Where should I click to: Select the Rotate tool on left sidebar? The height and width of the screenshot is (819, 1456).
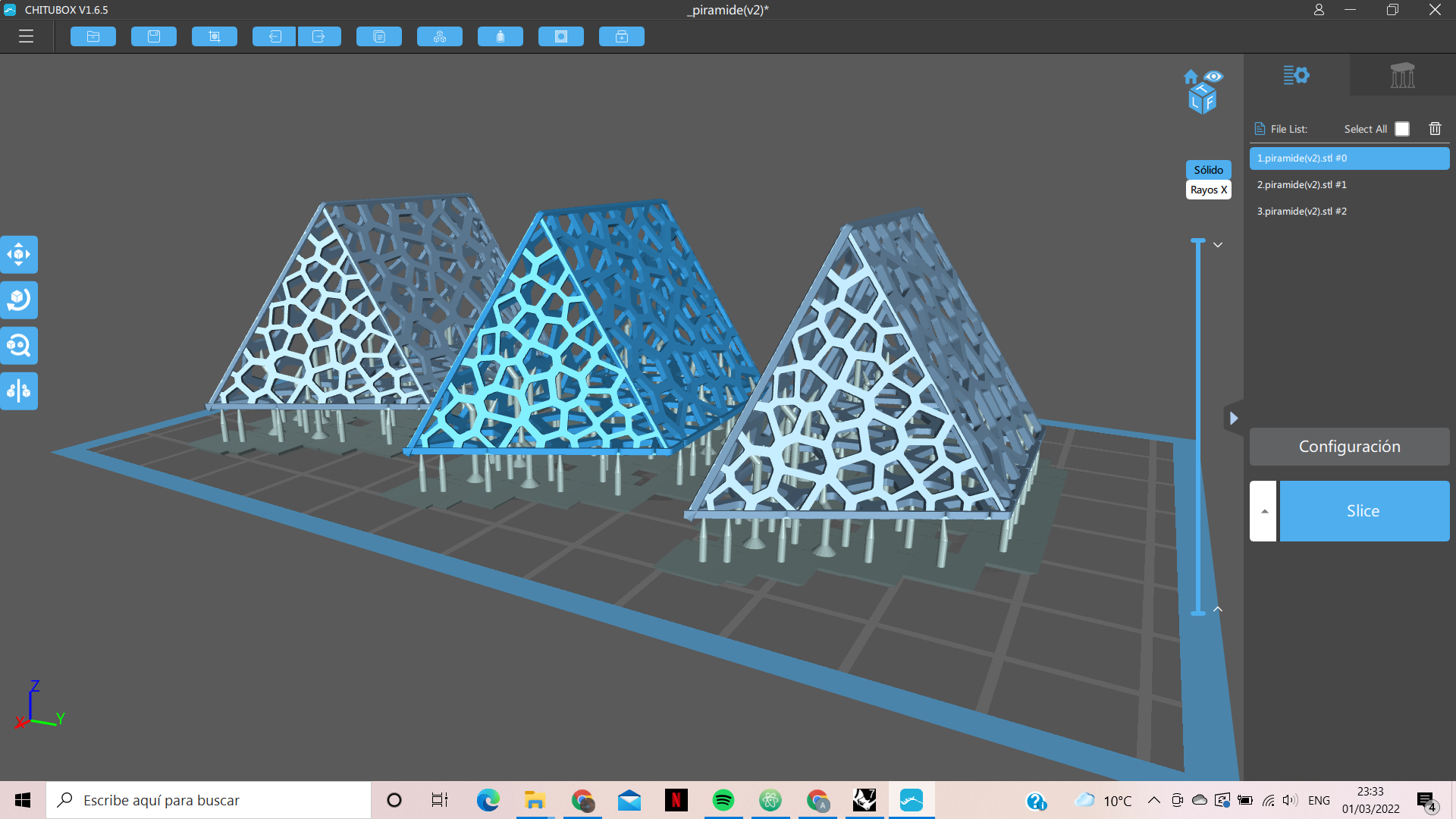19,300
